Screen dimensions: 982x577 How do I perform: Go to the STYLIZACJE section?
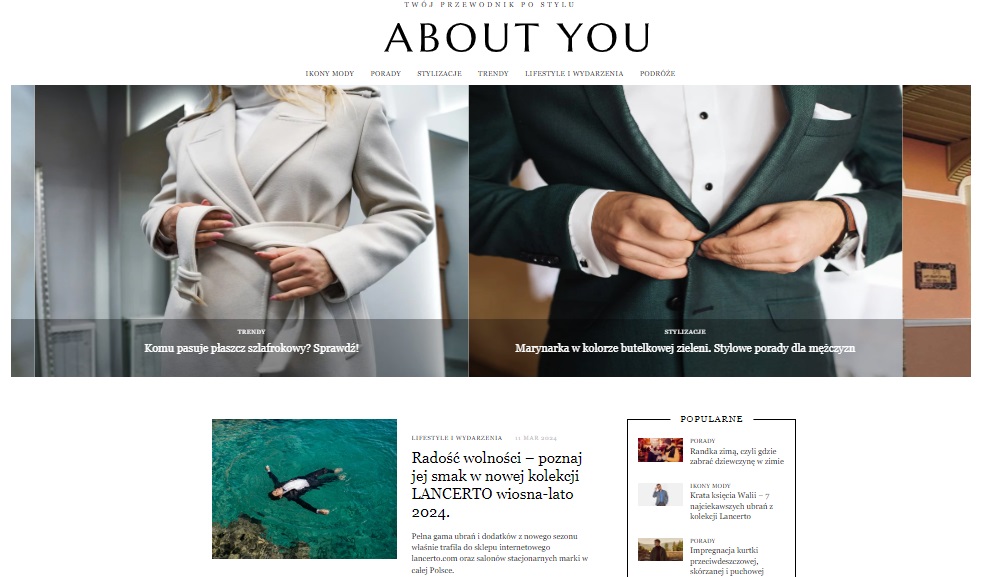pyautogui.click(x=439, y=73)
